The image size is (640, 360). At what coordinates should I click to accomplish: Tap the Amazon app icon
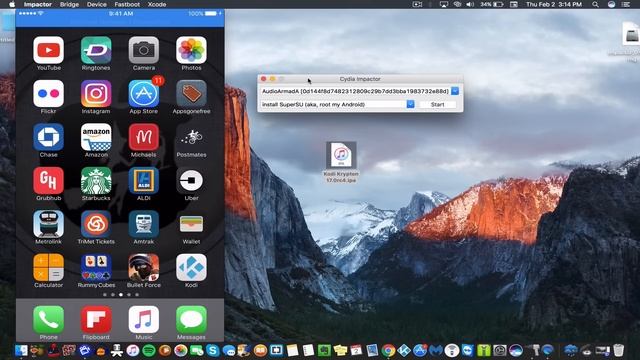(96, 137)
